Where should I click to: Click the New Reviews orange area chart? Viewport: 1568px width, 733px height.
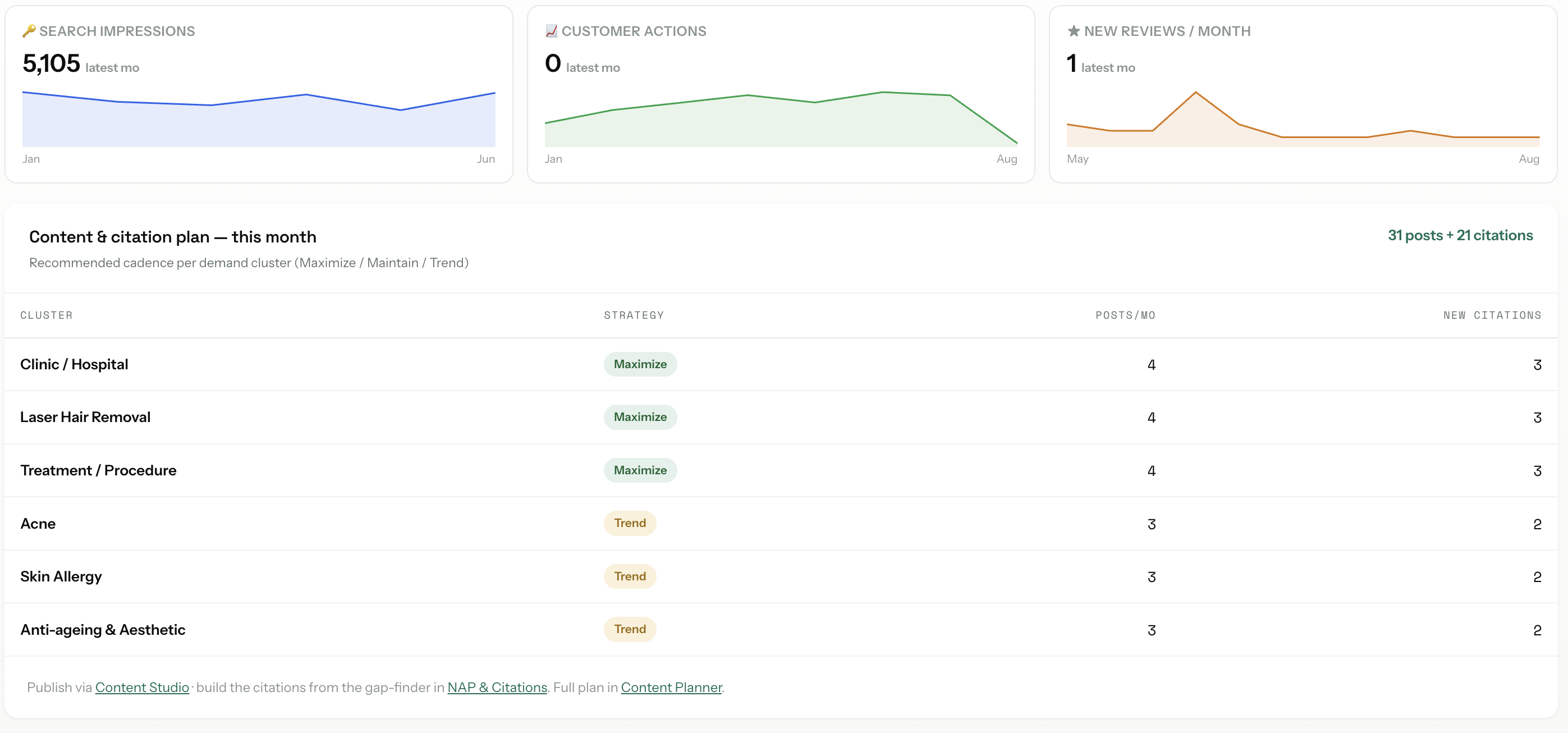point(1303,119)
